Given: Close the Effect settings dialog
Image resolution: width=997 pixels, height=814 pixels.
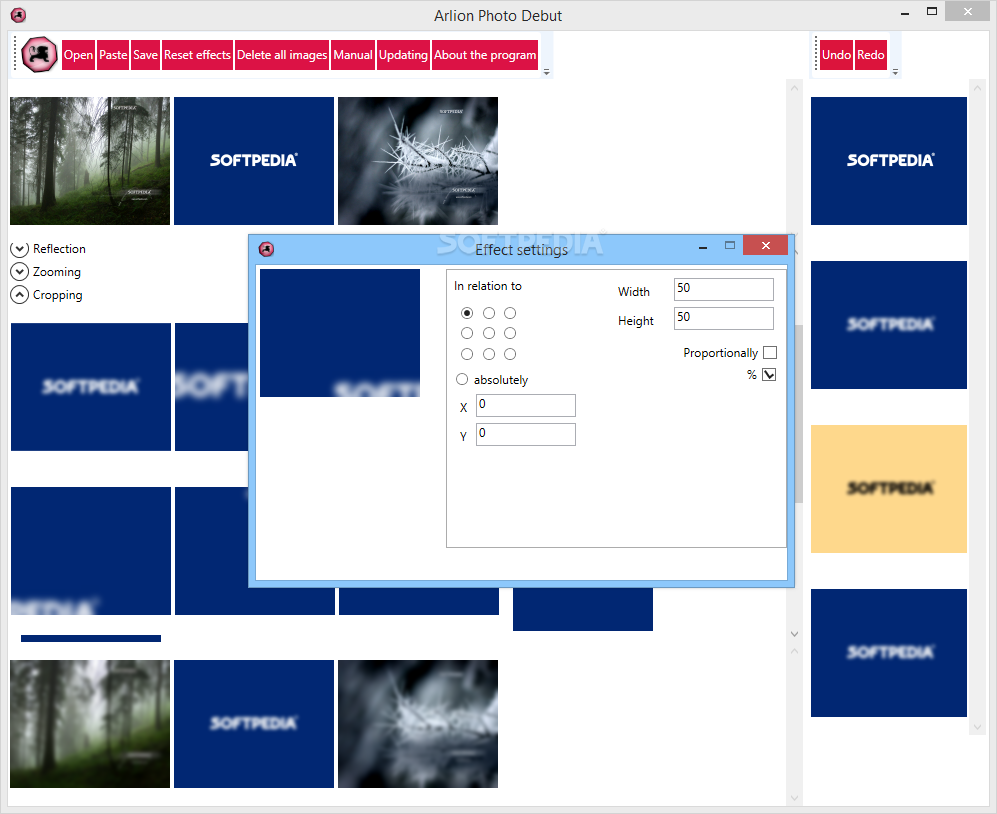Looking at the screenshot, I should 766,245.
